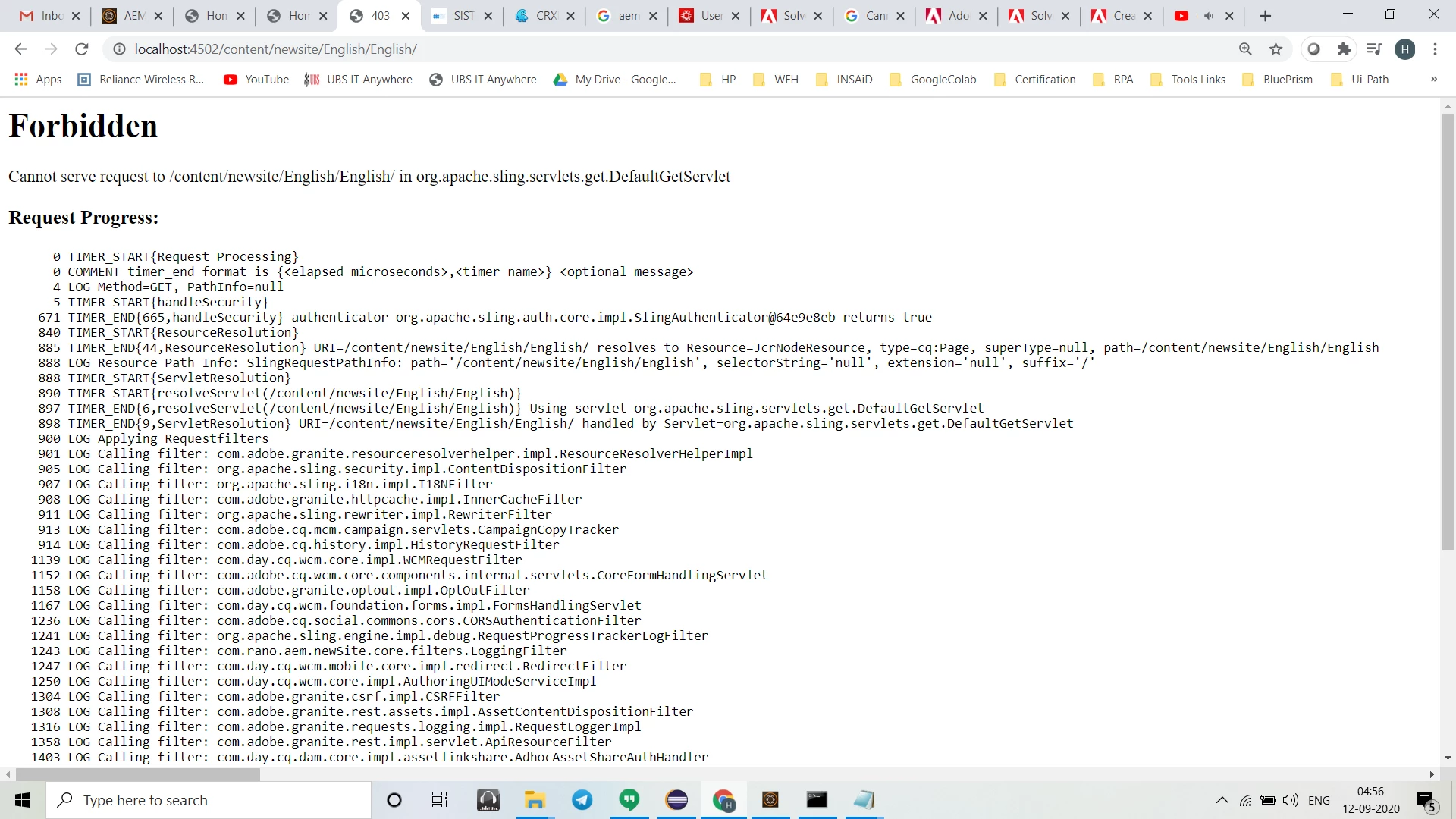The image size is (1456, 819).
Task: Toggle the volume speaker tray icon
Action: 1290,800
